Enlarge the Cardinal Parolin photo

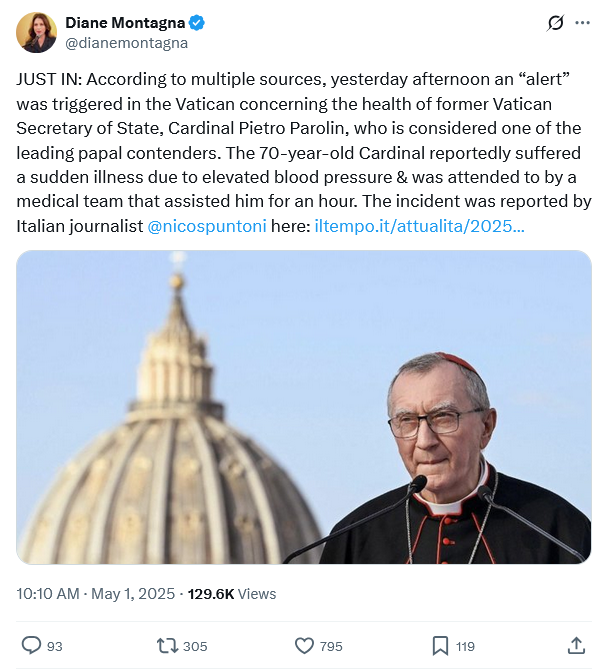tap(304, 407)
